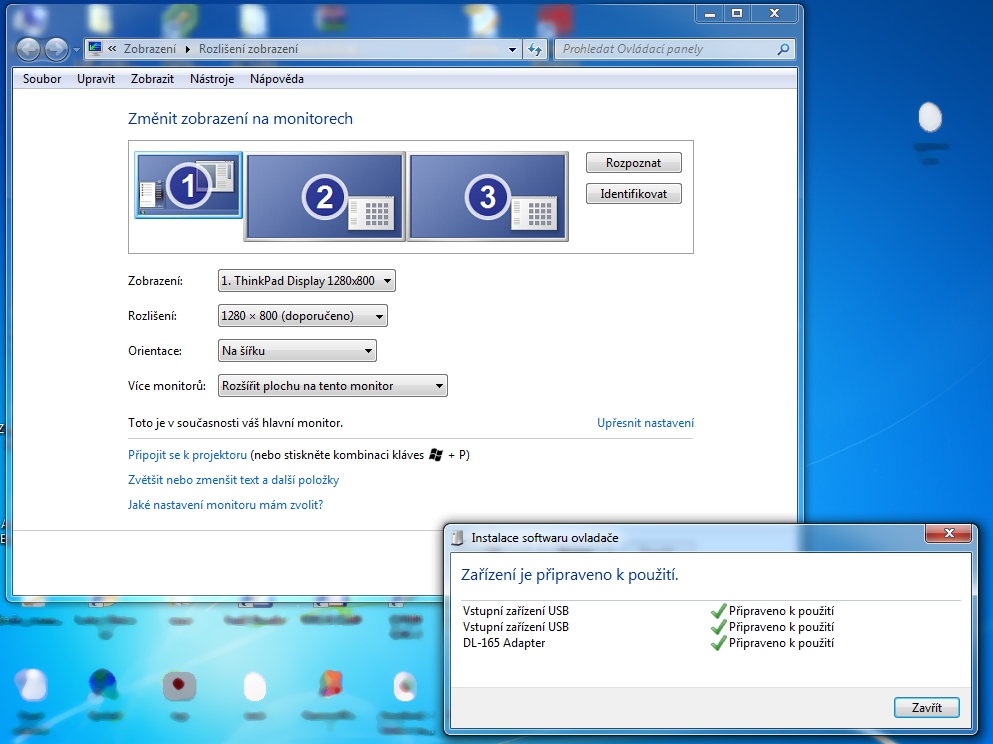Image resolution: width=993 pixels, height=744 pixels.
Task: Click the Identifikovat button
Action: [633, 194]
